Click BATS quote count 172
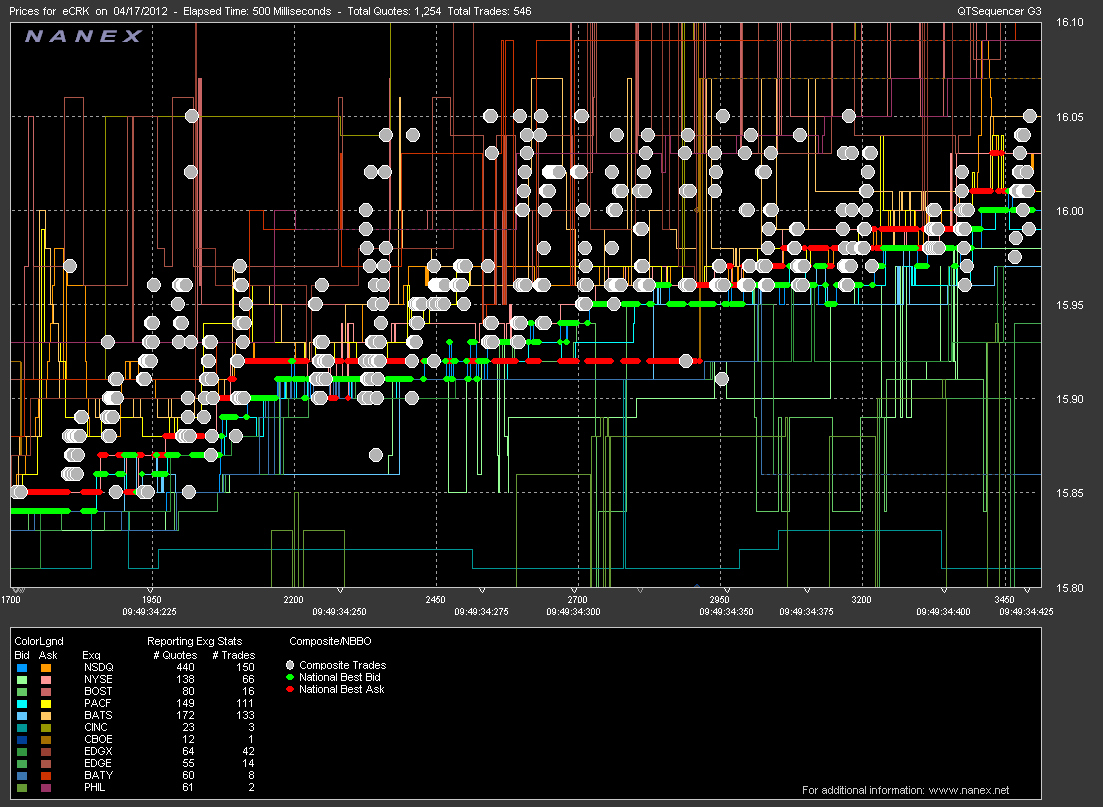Image resolution: width=1103 pixels, height=807 pixels. click(x=185, y=715)
